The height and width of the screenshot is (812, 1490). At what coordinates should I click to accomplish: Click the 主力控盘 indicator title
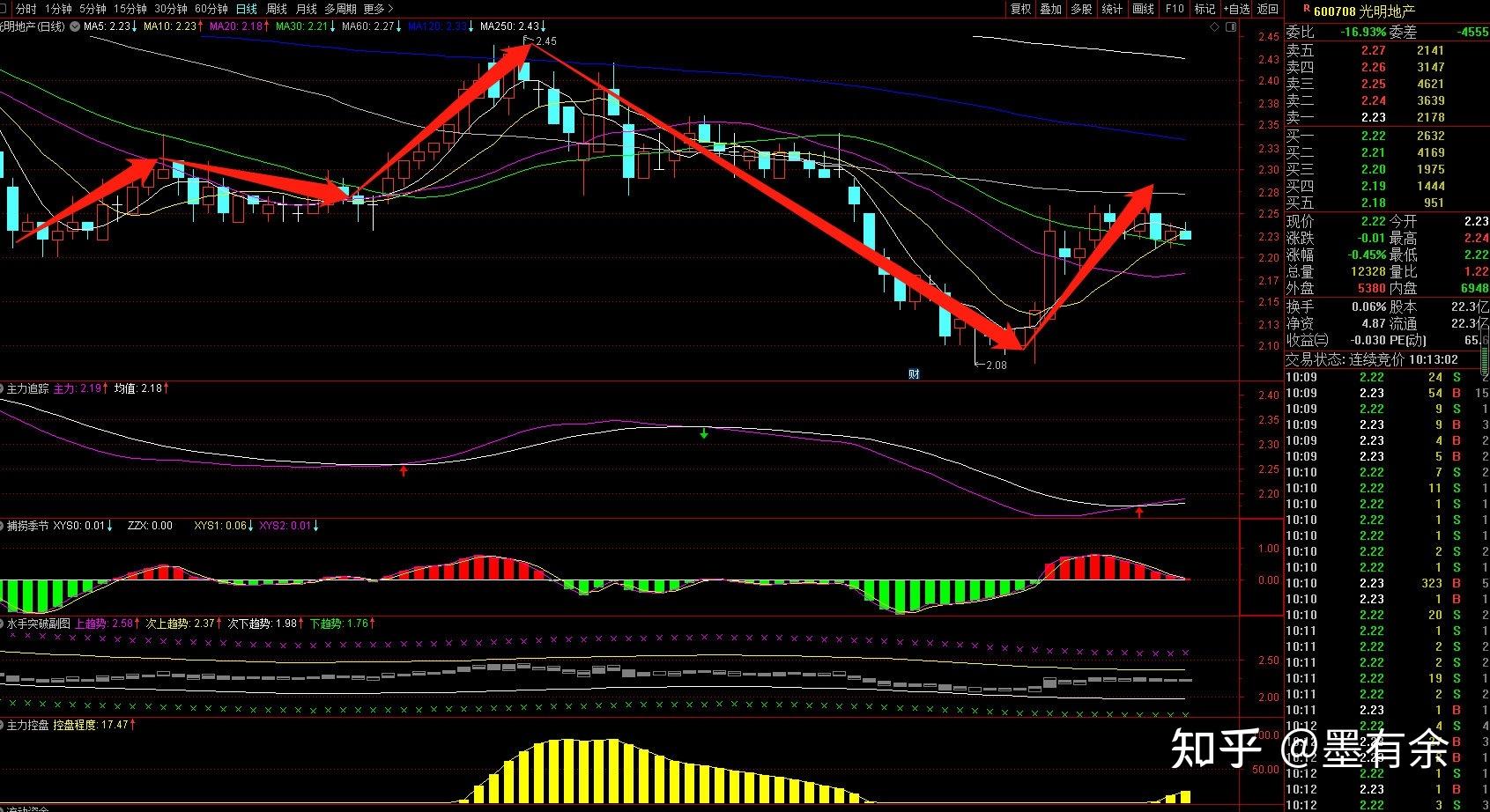tap(28, 725)
